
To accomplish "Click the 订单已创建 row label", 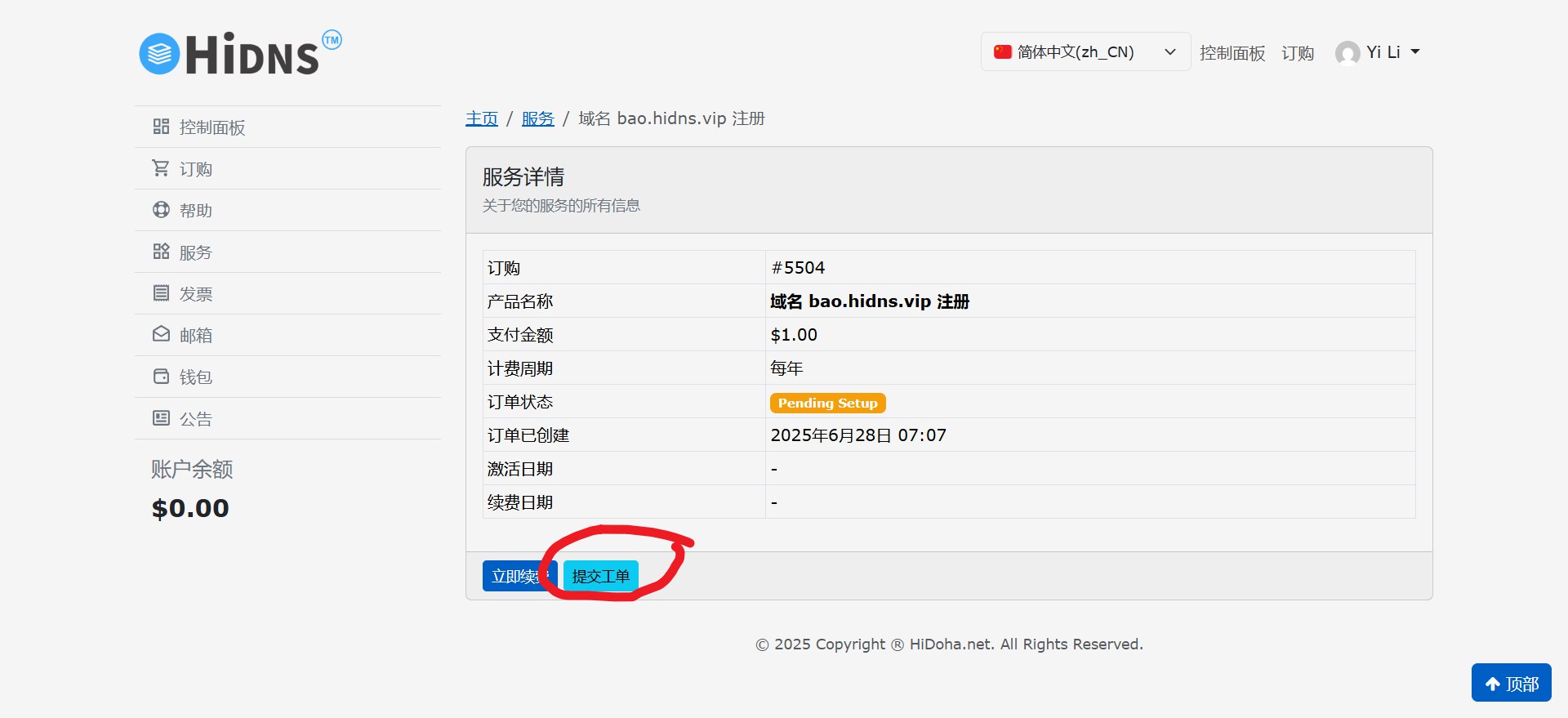I will [528, 435].
